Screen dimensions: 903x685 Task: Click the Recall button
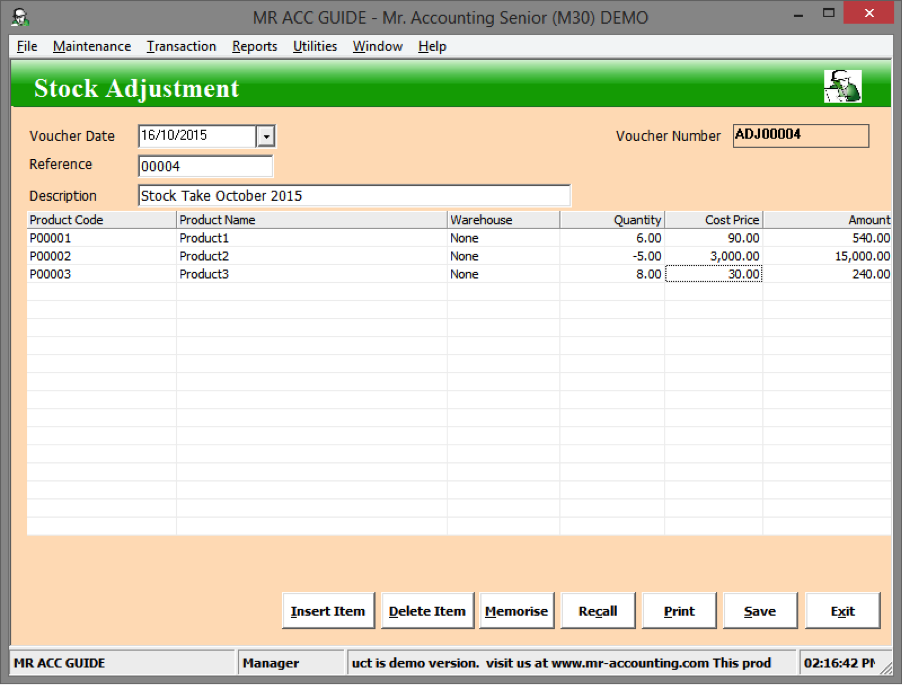tap(598, 611)
